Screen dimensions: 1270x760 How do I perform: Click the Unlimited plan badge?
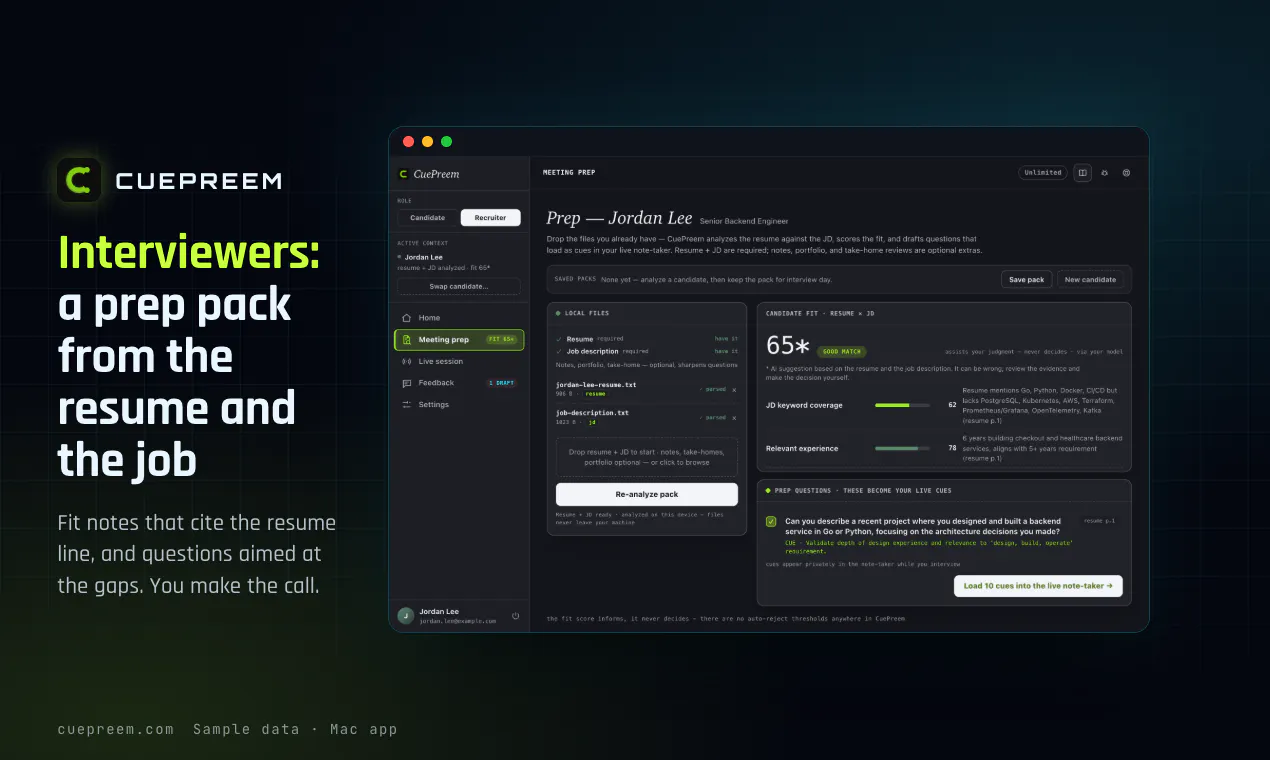1043,173
